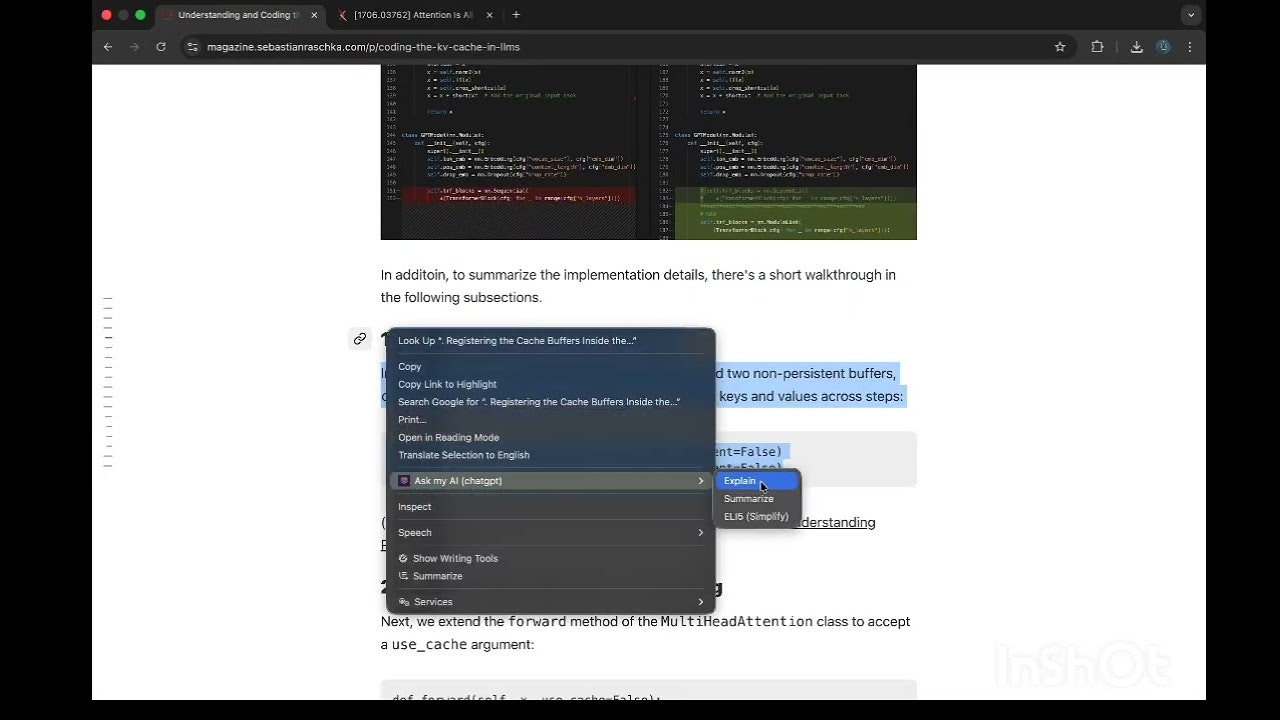Viewport: 1280px width, 720px height.
Task: Click the use_cache inline code
Action: (429, 645)
